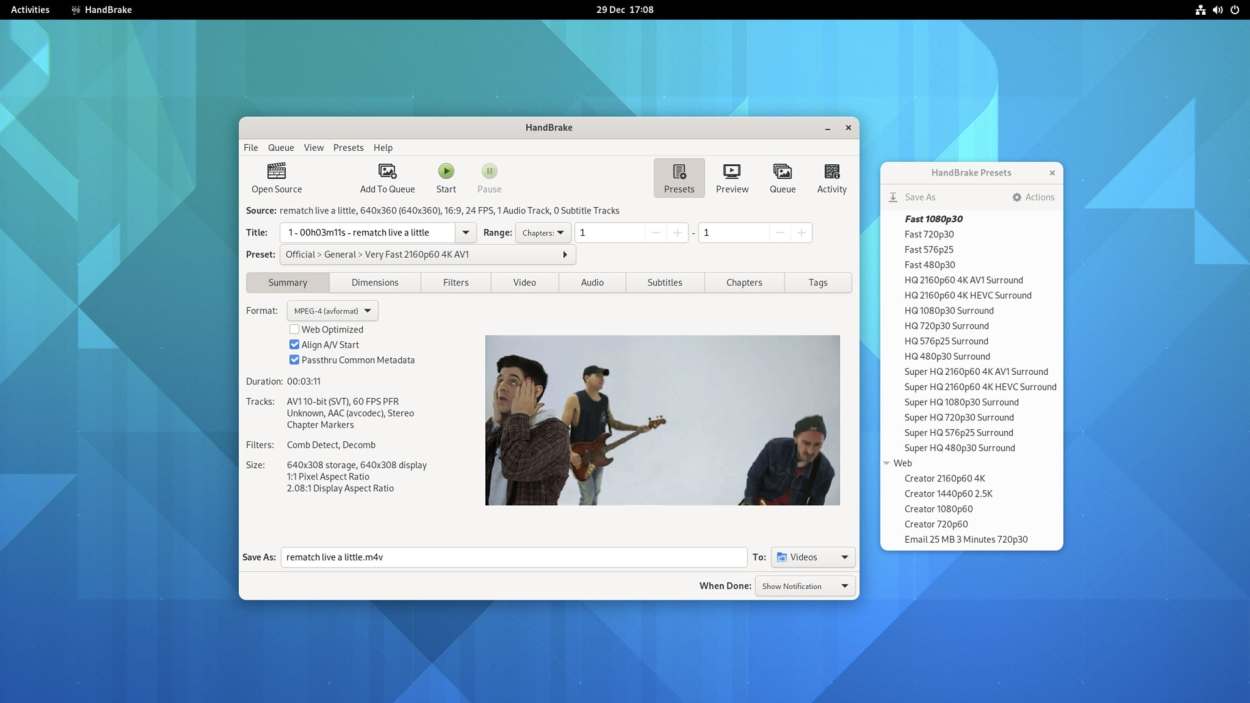1250x703 pixels.
Task: Select the Fast 480p30 preset
Action: click(x=929, y=265)
